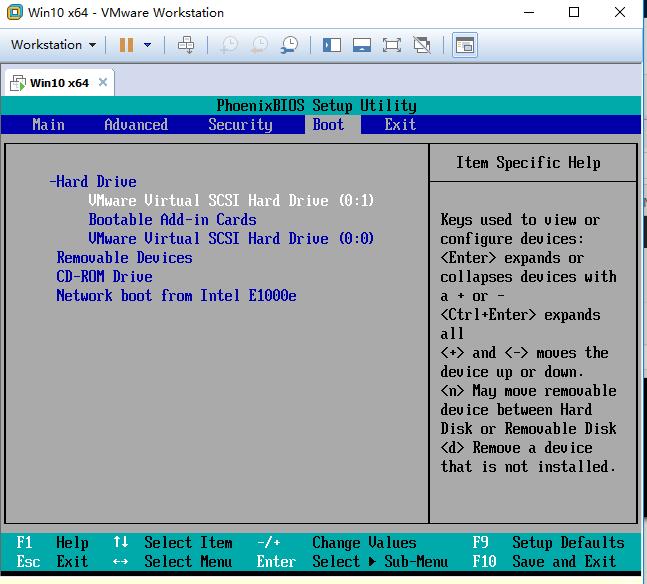The width and height of the screenshot is (647, 584).
Task: Select the Boot BIOS menu
Action: pos(328,124)
